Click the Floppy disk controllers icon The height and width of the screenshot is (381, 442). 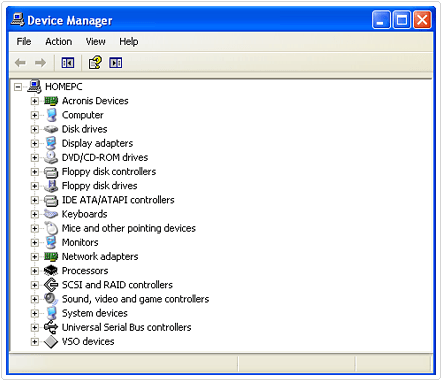click(x=51, y=172)
